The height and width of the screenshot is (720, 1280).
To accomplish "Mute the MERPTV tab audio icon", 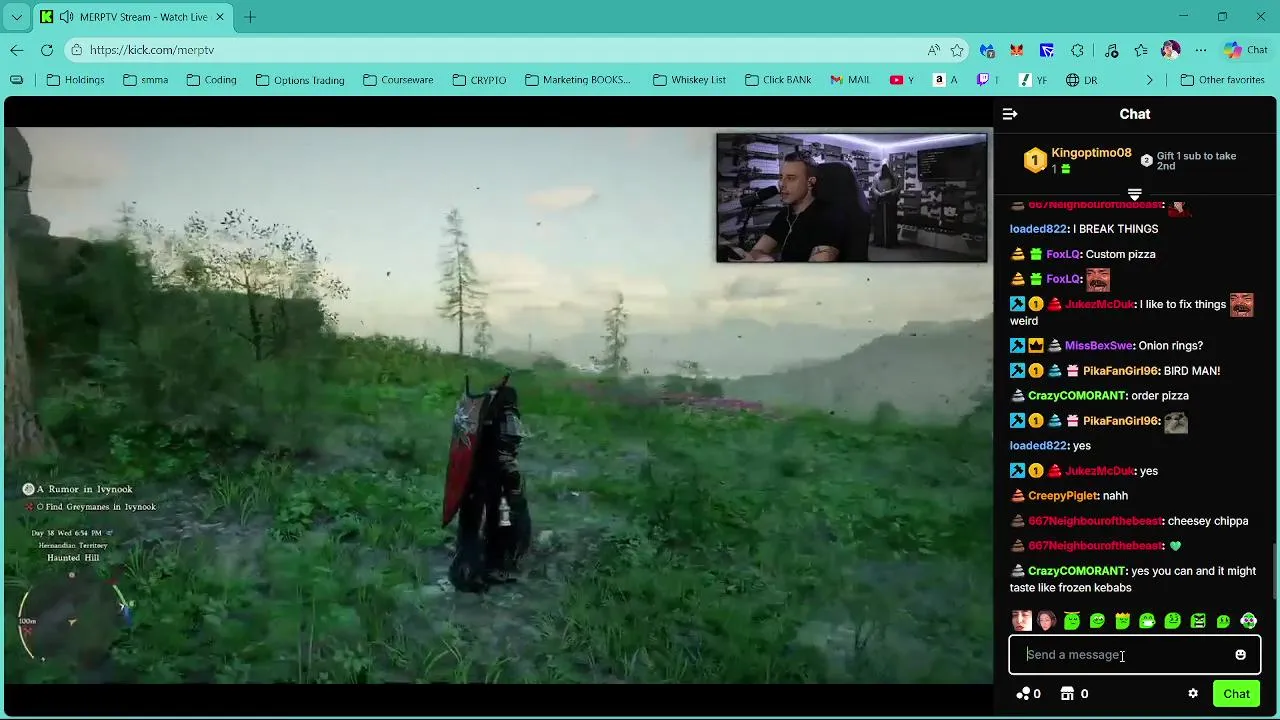I will pos(66,17).
